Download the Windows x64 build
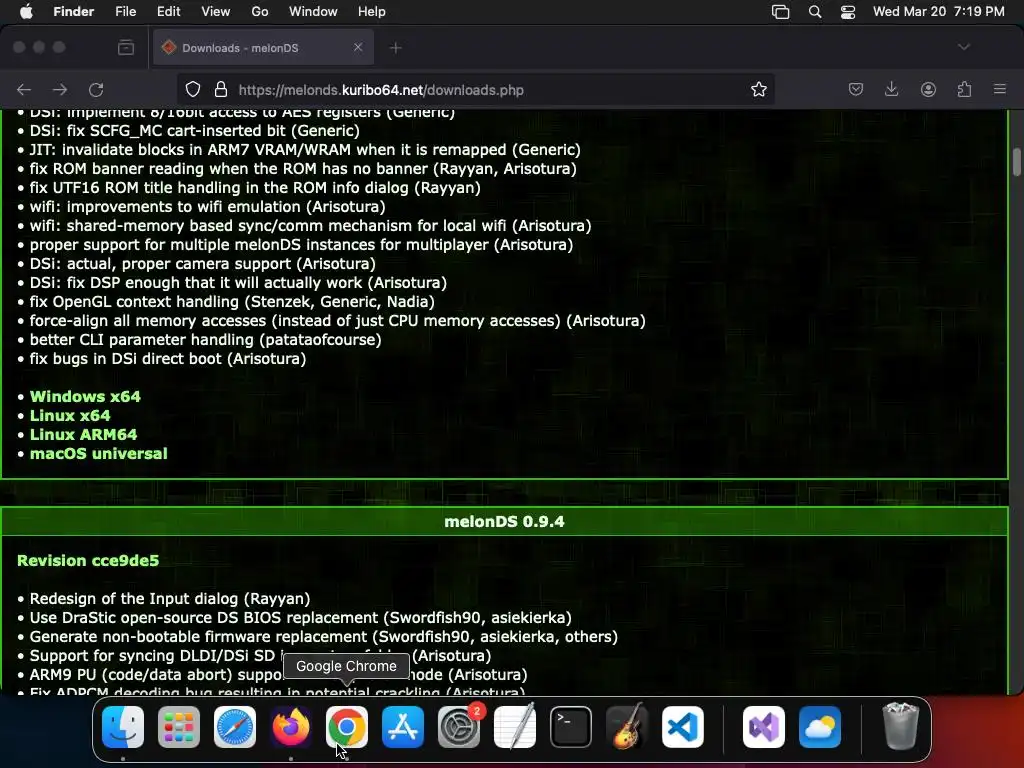This screenshot has width=1024, height=768. click(x=85, y=396)
